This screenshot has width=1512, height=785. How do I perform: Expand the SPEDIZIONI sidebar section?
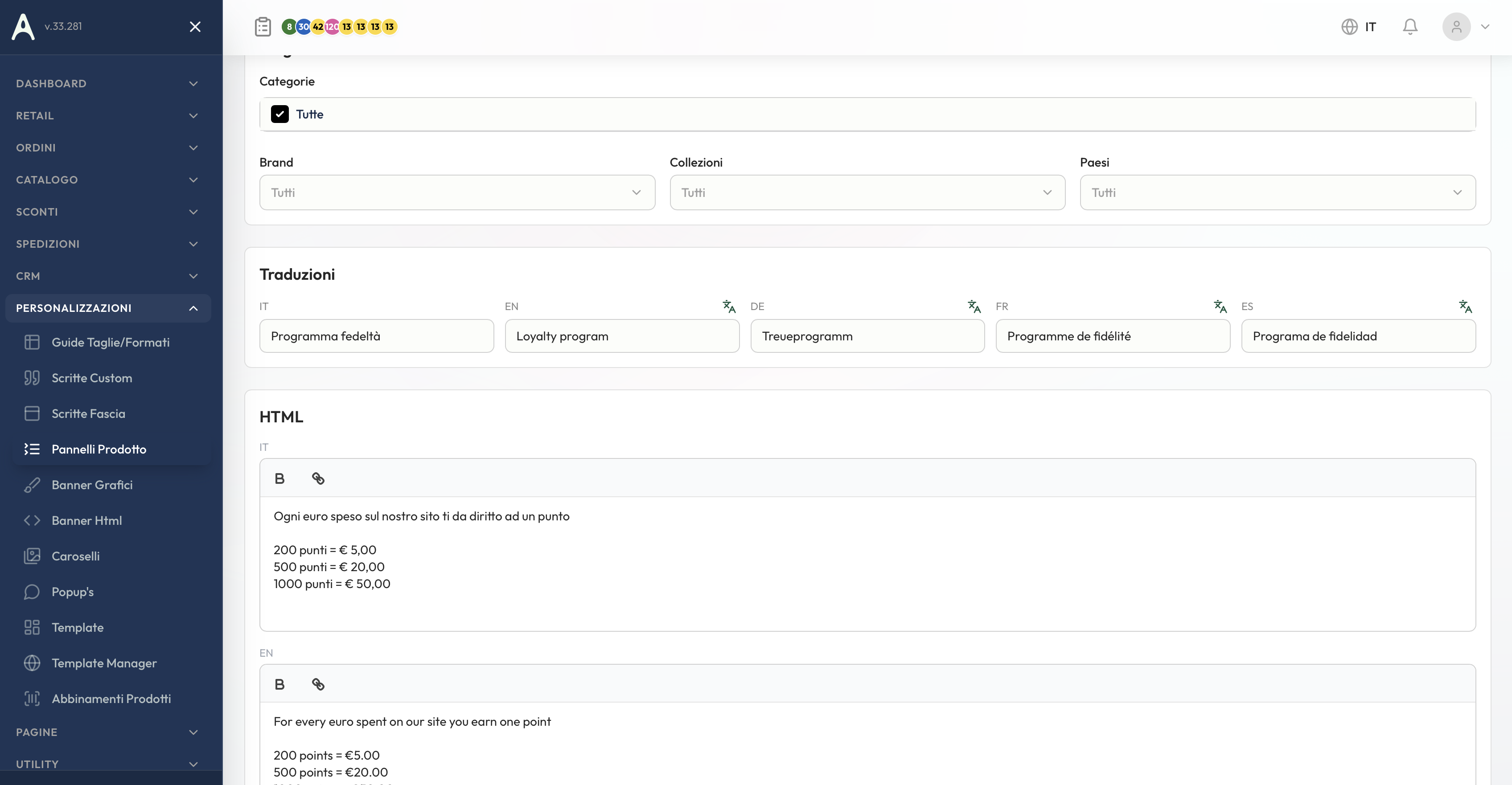pyautogui.click(x=107, y=244)
